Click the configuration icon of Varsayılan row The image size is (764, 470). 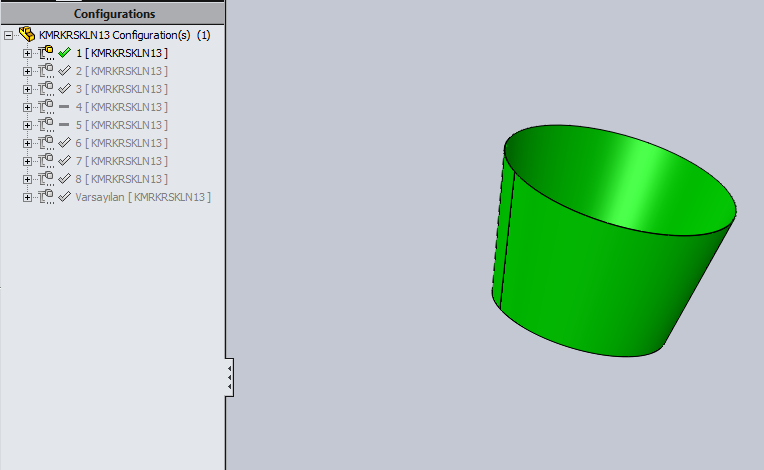coord(46,197)
